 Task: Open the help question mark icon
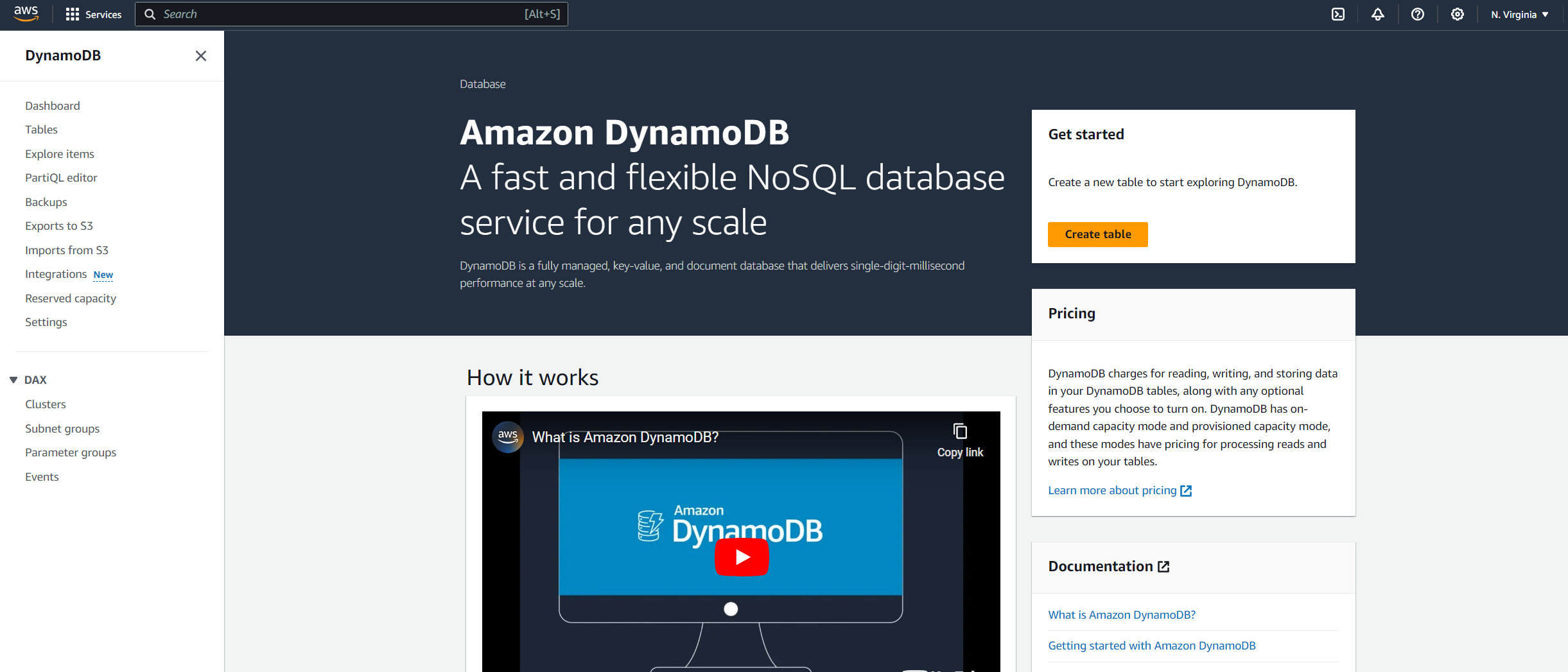(x=1418, y=14)
